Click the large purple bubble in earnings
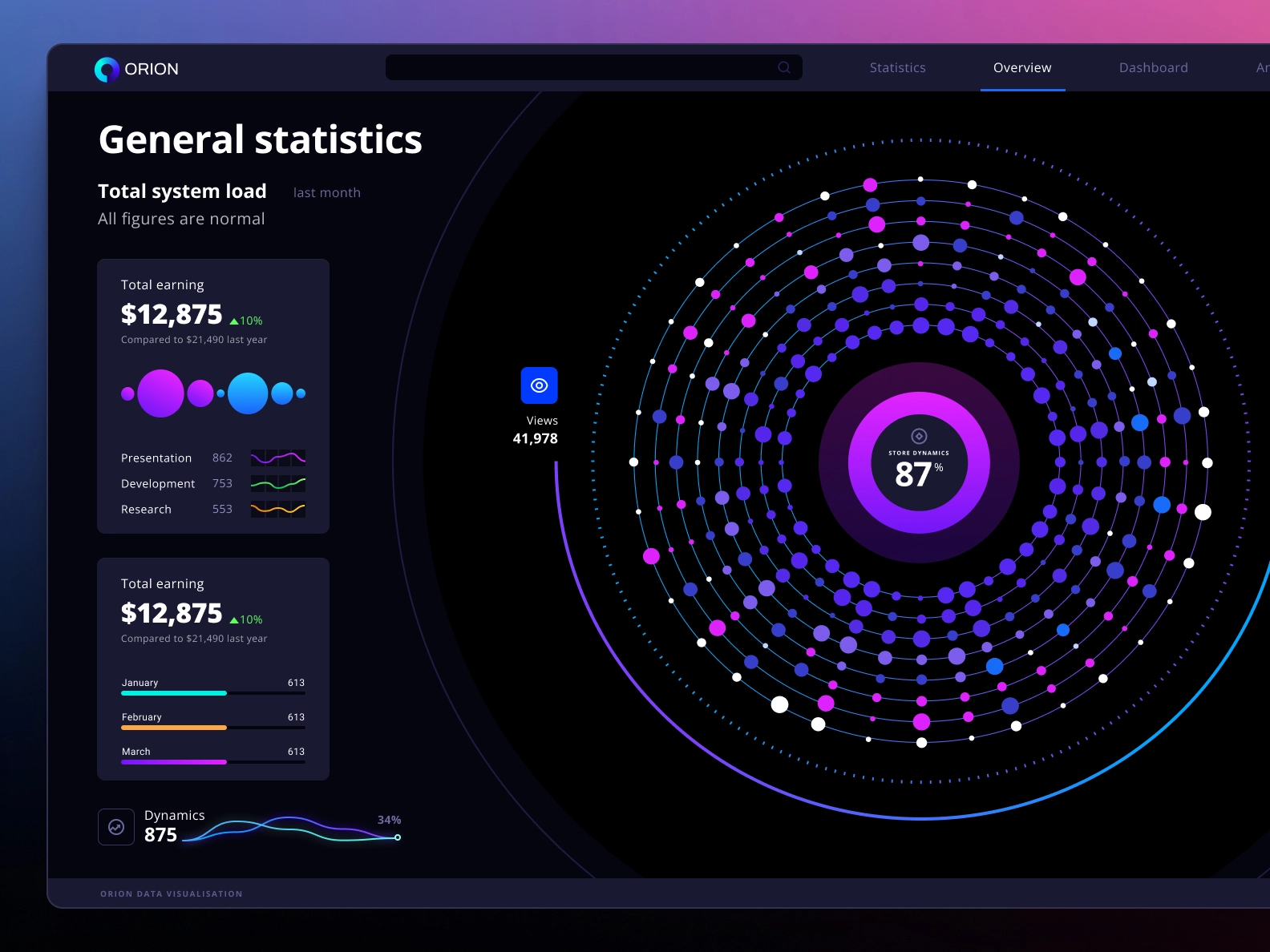The width and height of the screenshot is (1270, 952). (160, 393)
